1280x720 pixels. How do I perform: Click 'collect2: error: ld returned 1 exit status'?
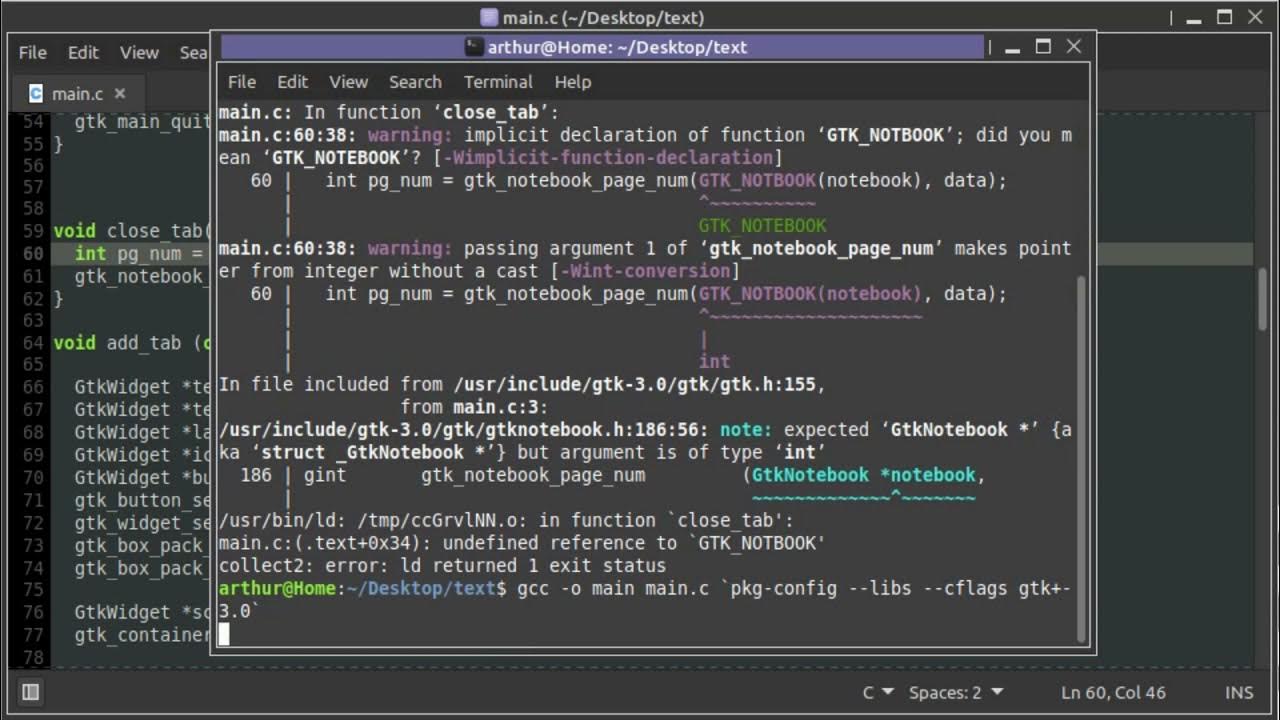tap(442, 566)
